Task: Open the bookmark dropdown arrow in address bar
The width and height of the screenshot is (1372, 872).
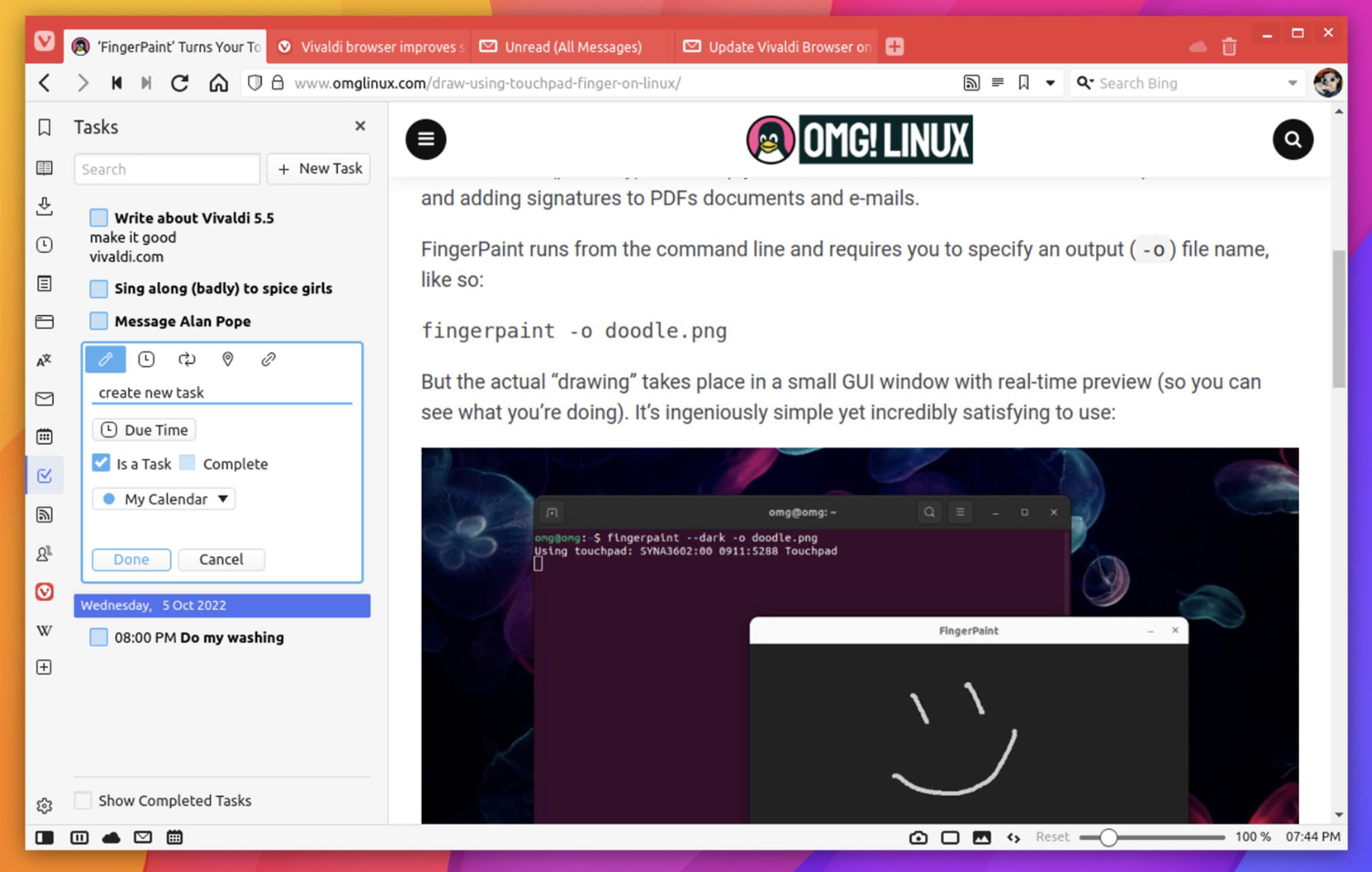Action: (x=1051, y=83)
